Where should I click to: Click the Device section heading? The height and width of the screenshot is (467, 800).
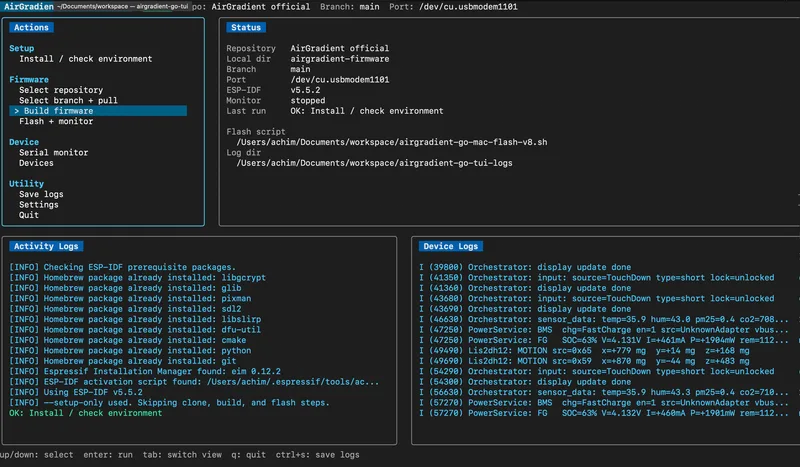coord(24,142)
